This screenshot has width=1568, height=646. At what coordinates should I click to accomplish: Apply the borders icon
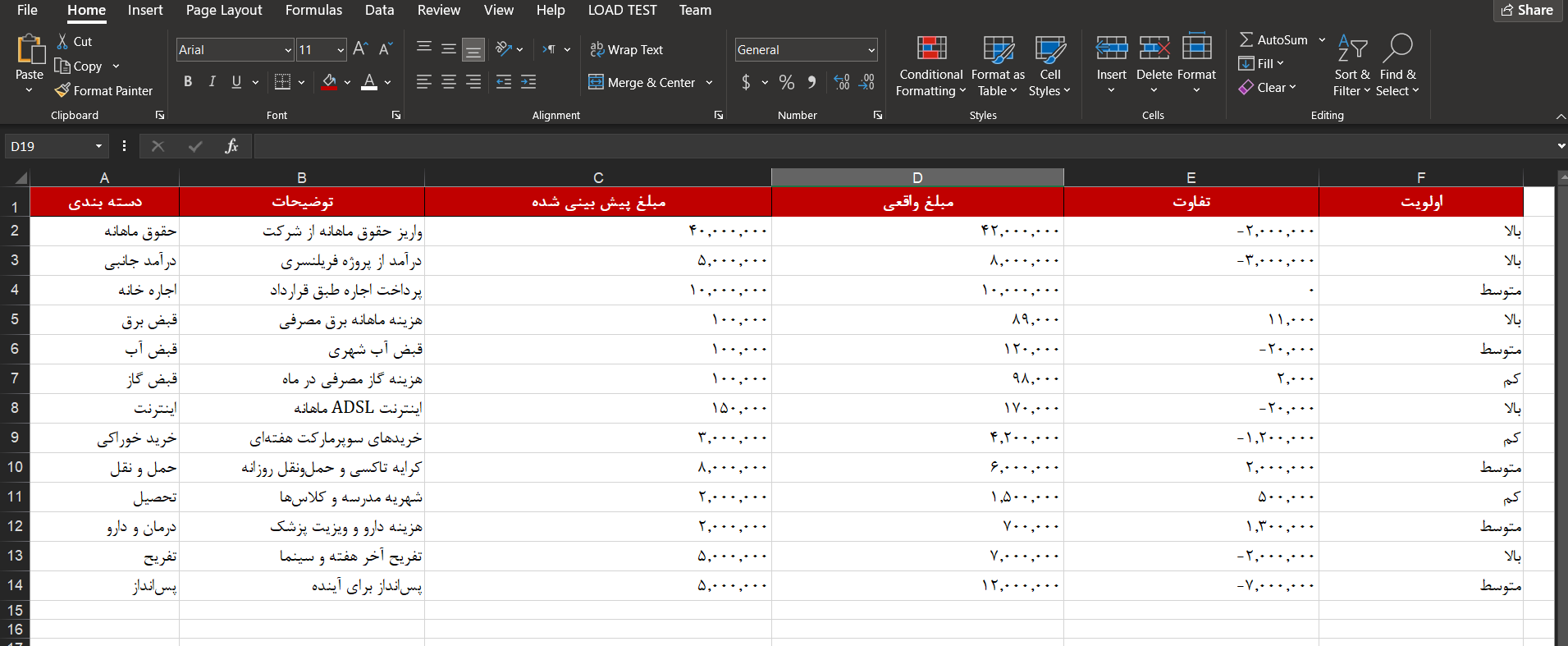[282, 82]
